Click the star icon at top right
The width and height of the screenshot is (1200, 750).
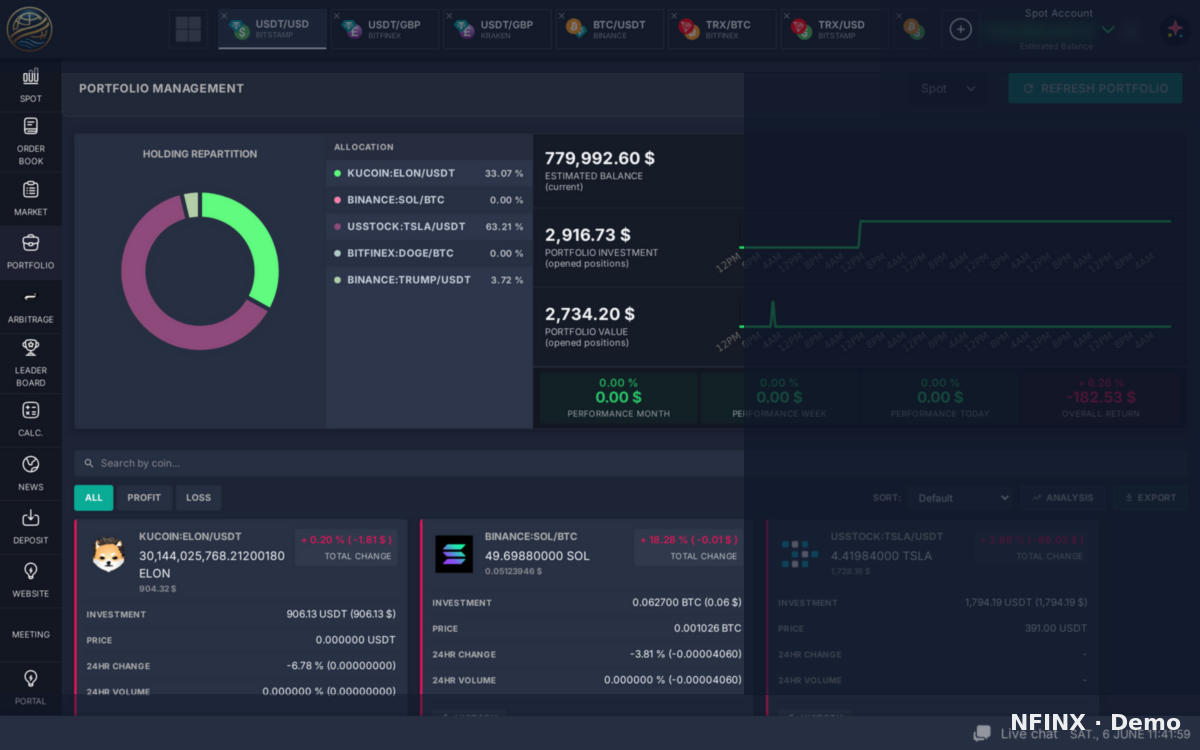[1174, 29]
